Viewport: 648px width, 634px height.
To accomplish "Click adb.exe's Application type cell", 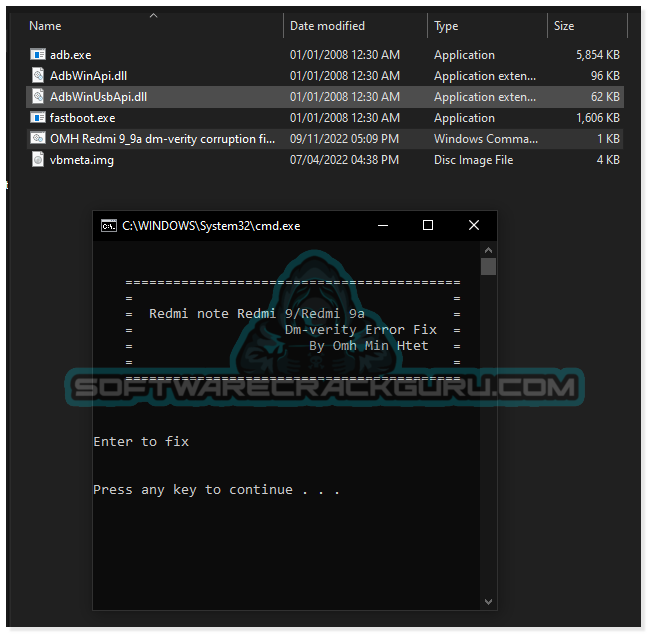I will click(x=464, y=55).
